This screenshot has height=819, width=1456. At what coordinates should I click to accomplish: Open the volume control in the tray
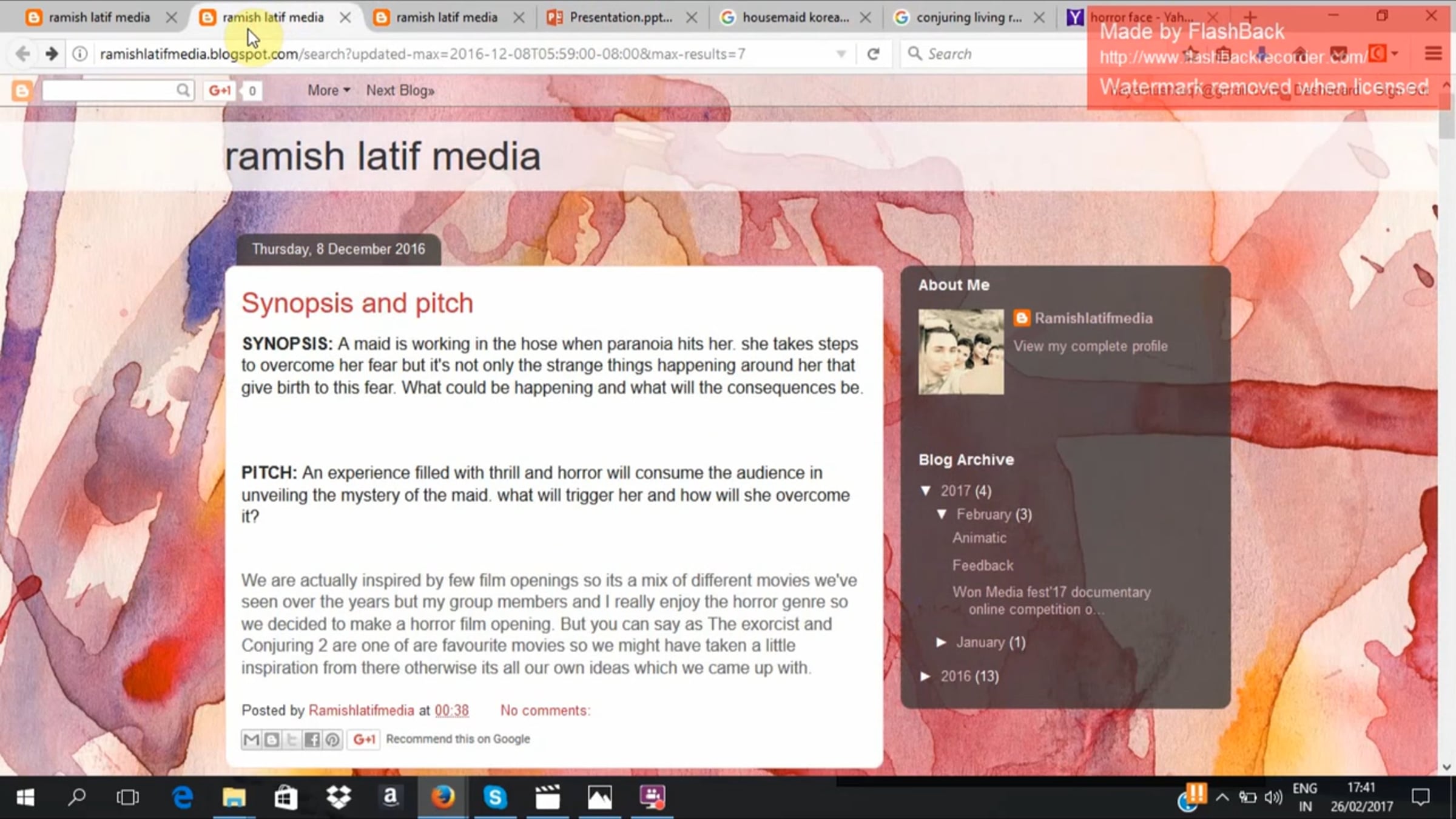click(1273, 797)
